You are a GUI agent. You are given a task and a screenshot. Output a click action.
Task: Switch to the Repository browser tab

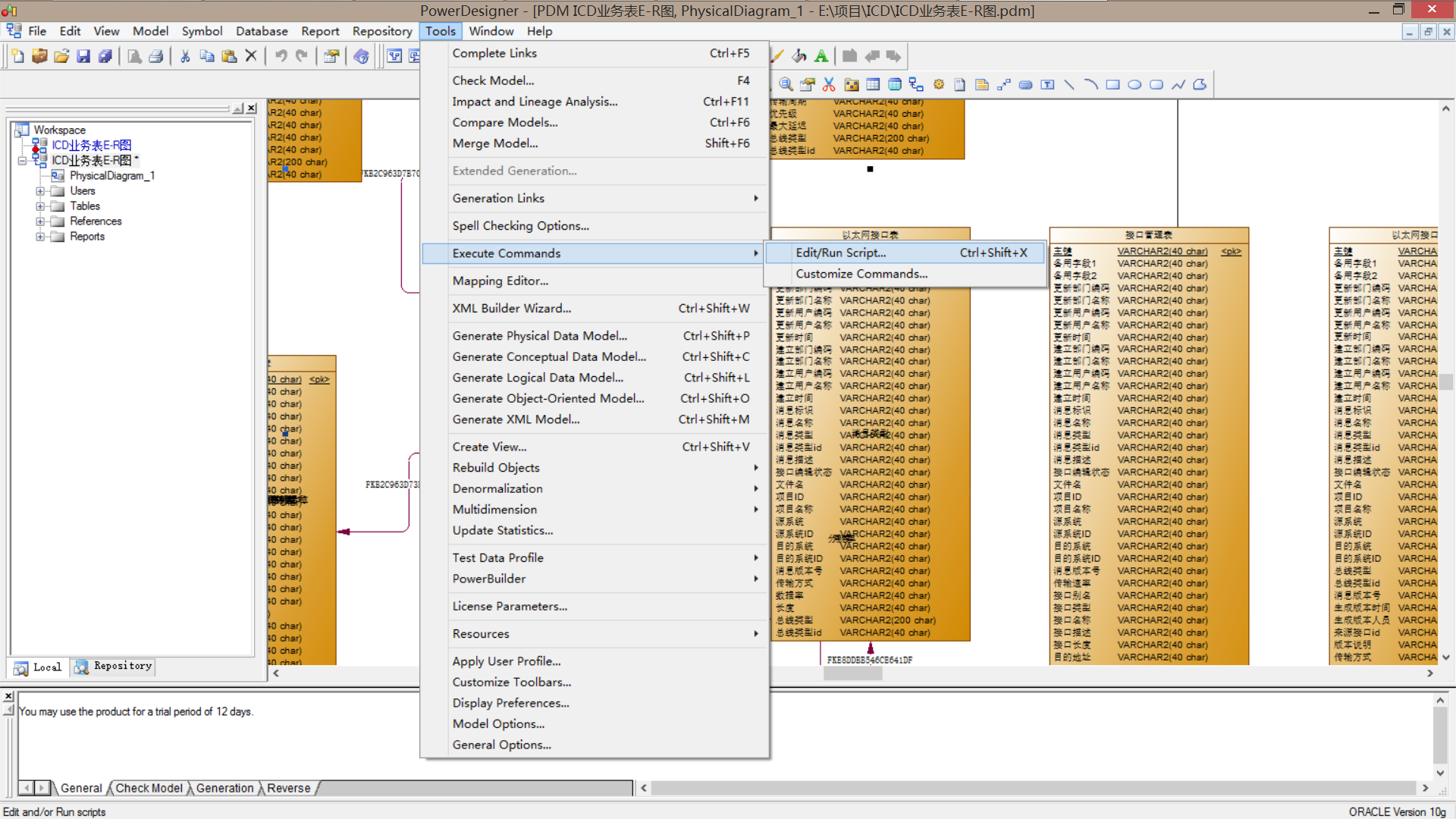point(114,667)
